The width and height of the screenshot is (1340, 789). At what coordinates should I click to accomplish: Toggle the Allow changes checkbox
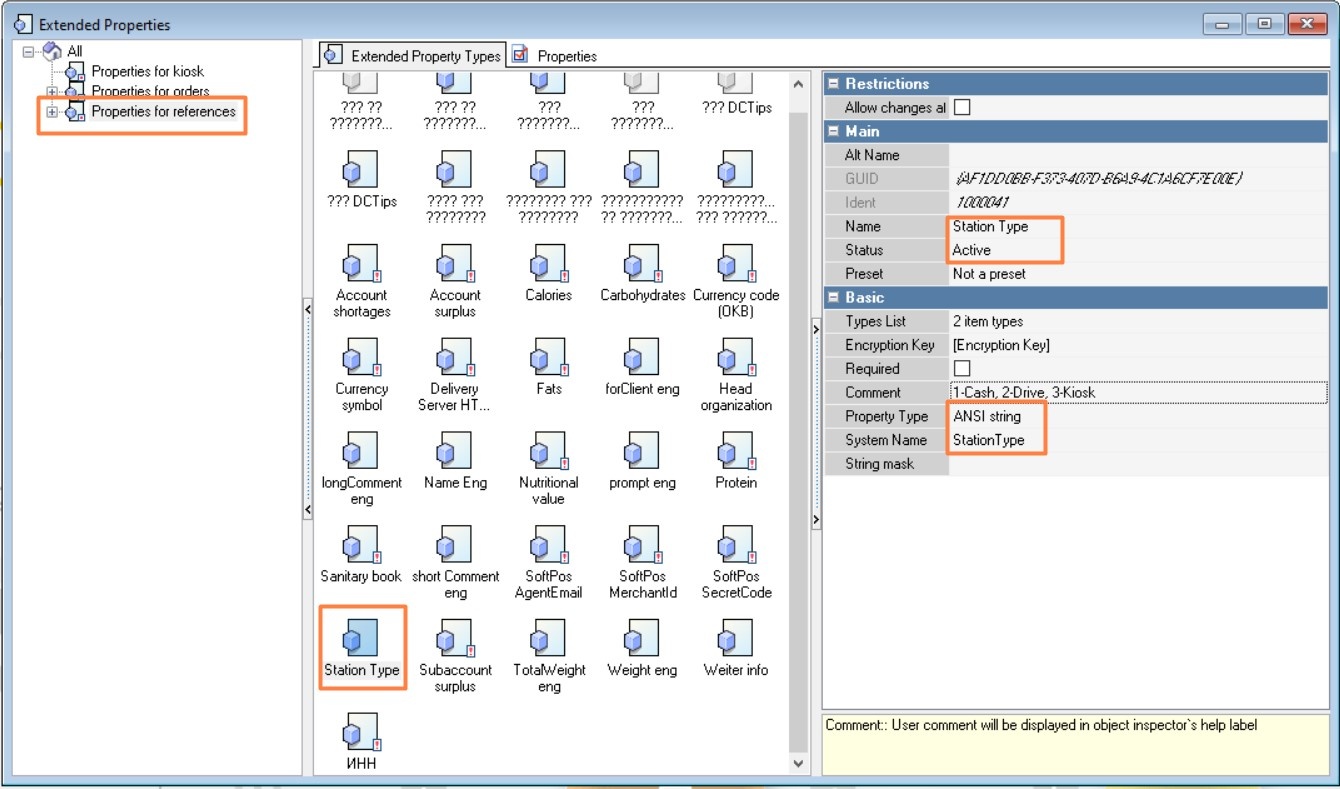click(962, 107)
